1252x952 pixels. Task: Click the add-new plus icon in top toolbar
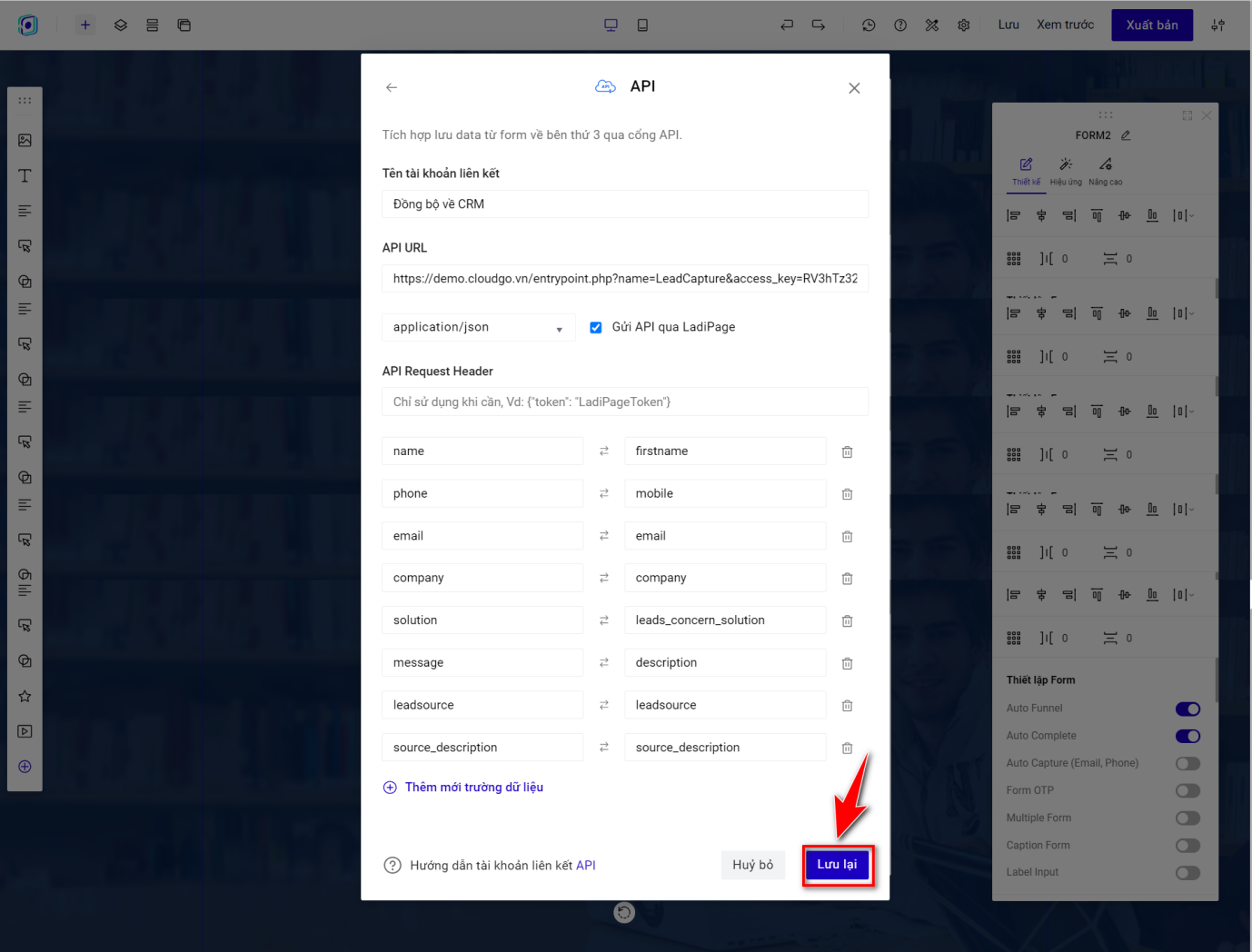click(x=85, y=25)
